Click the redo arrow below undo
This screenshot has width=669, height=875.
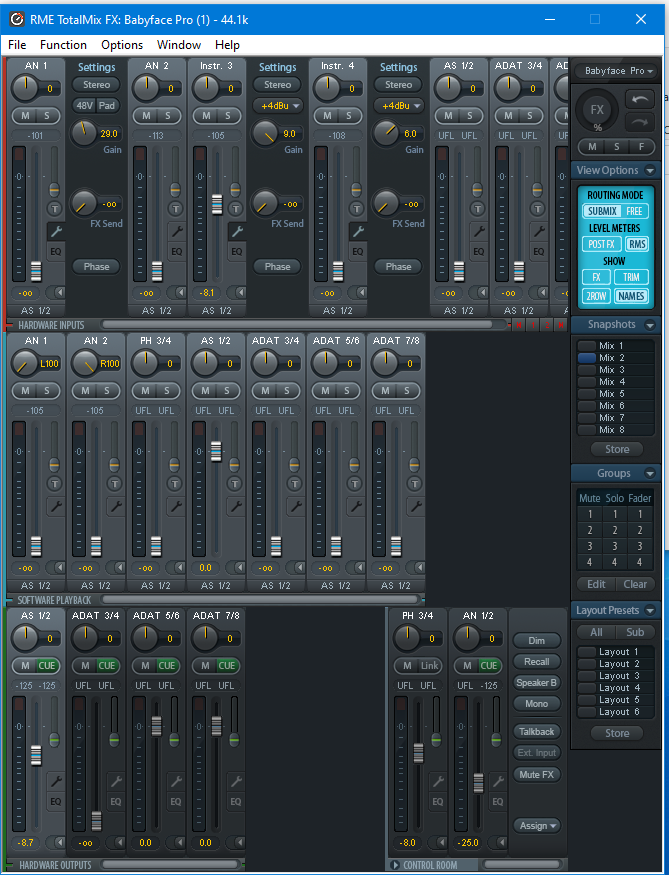pos(640,122)
